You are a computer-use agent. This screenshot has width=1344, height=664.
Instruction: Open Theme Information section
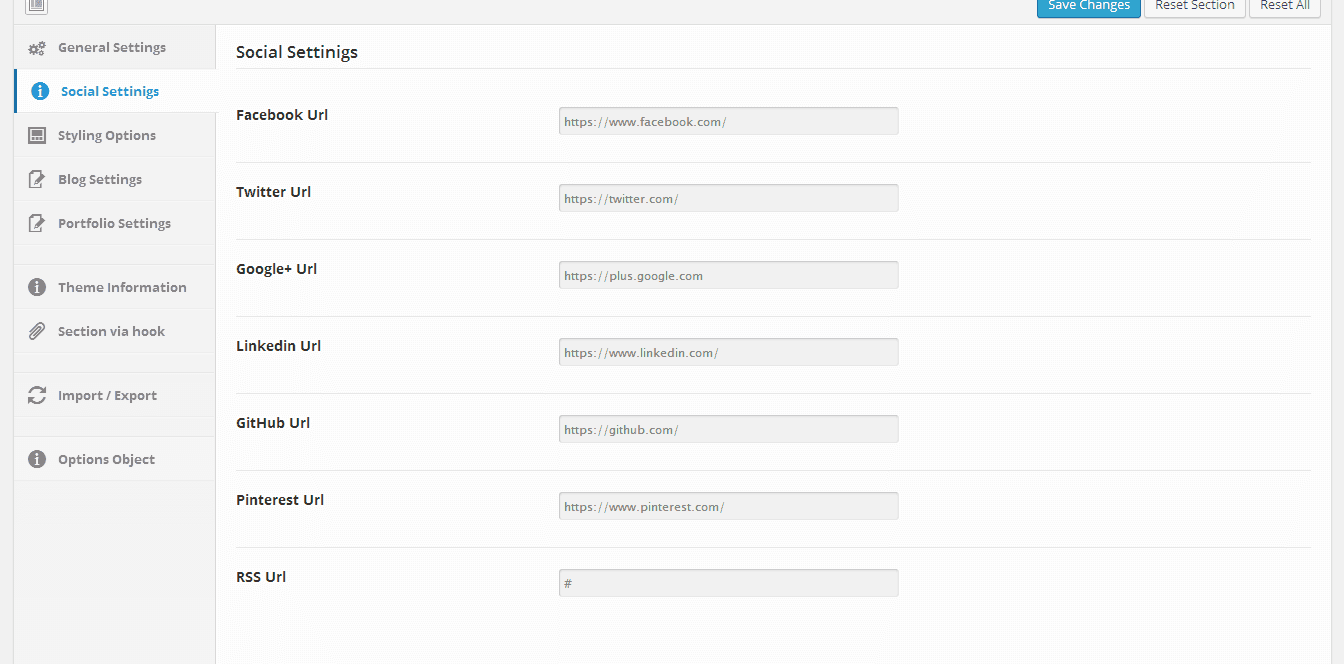click(x=115, y=287)
